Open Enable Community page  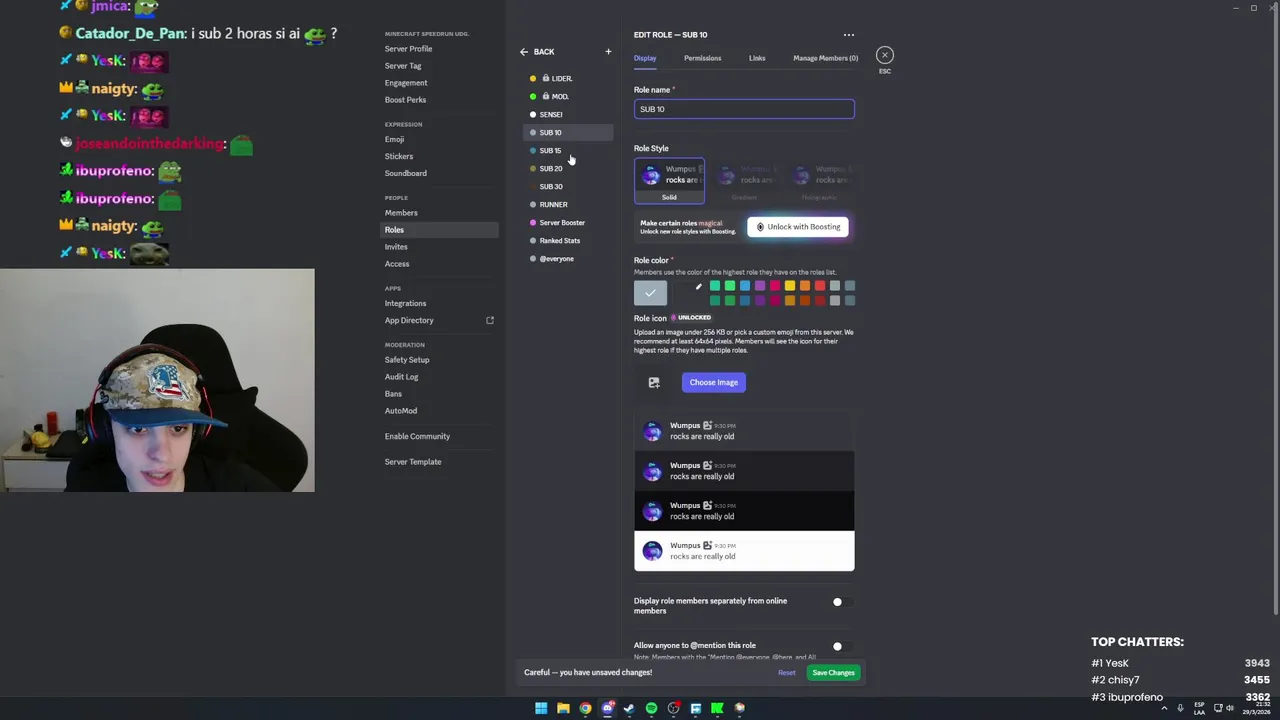pyautogui.click(x=417, y=436)
